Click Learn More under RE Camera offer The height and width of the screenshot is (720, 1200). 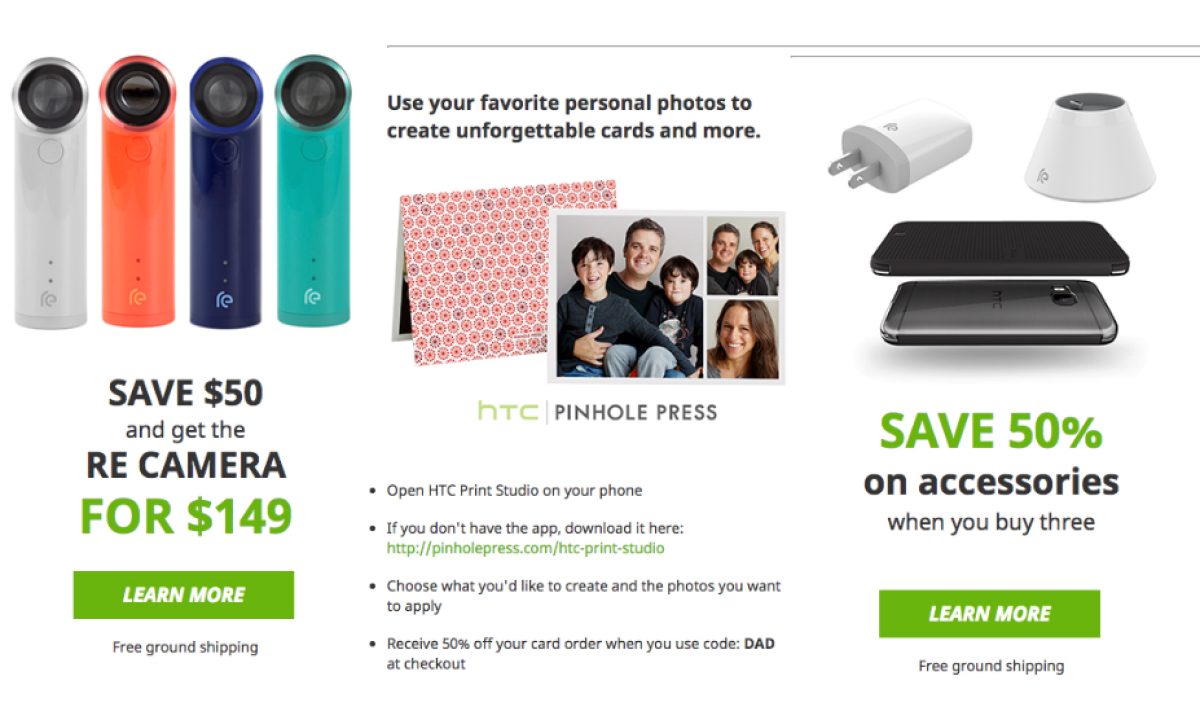183,595
